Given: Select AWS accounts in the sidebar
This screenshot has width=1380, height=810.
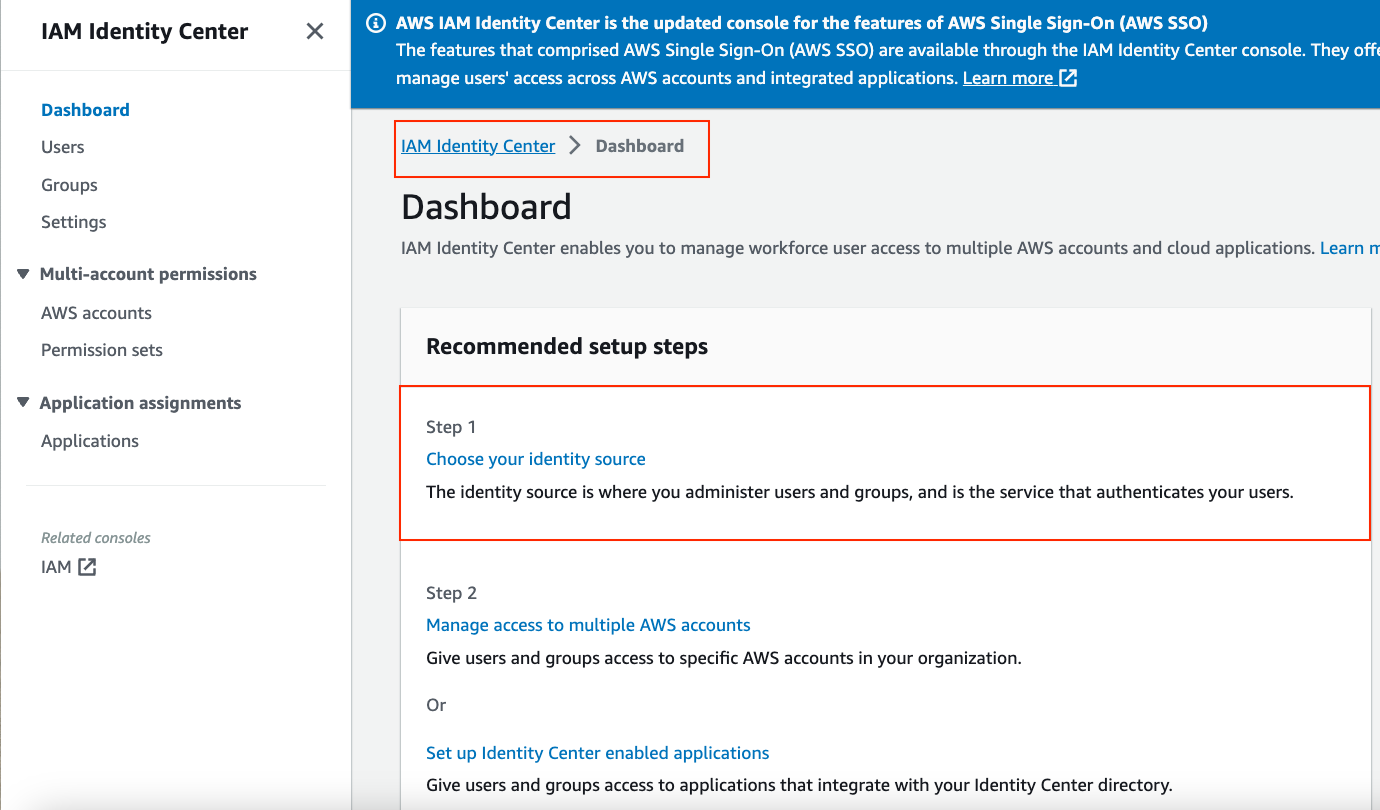Looking at the screenshot, I should (96, 312).
